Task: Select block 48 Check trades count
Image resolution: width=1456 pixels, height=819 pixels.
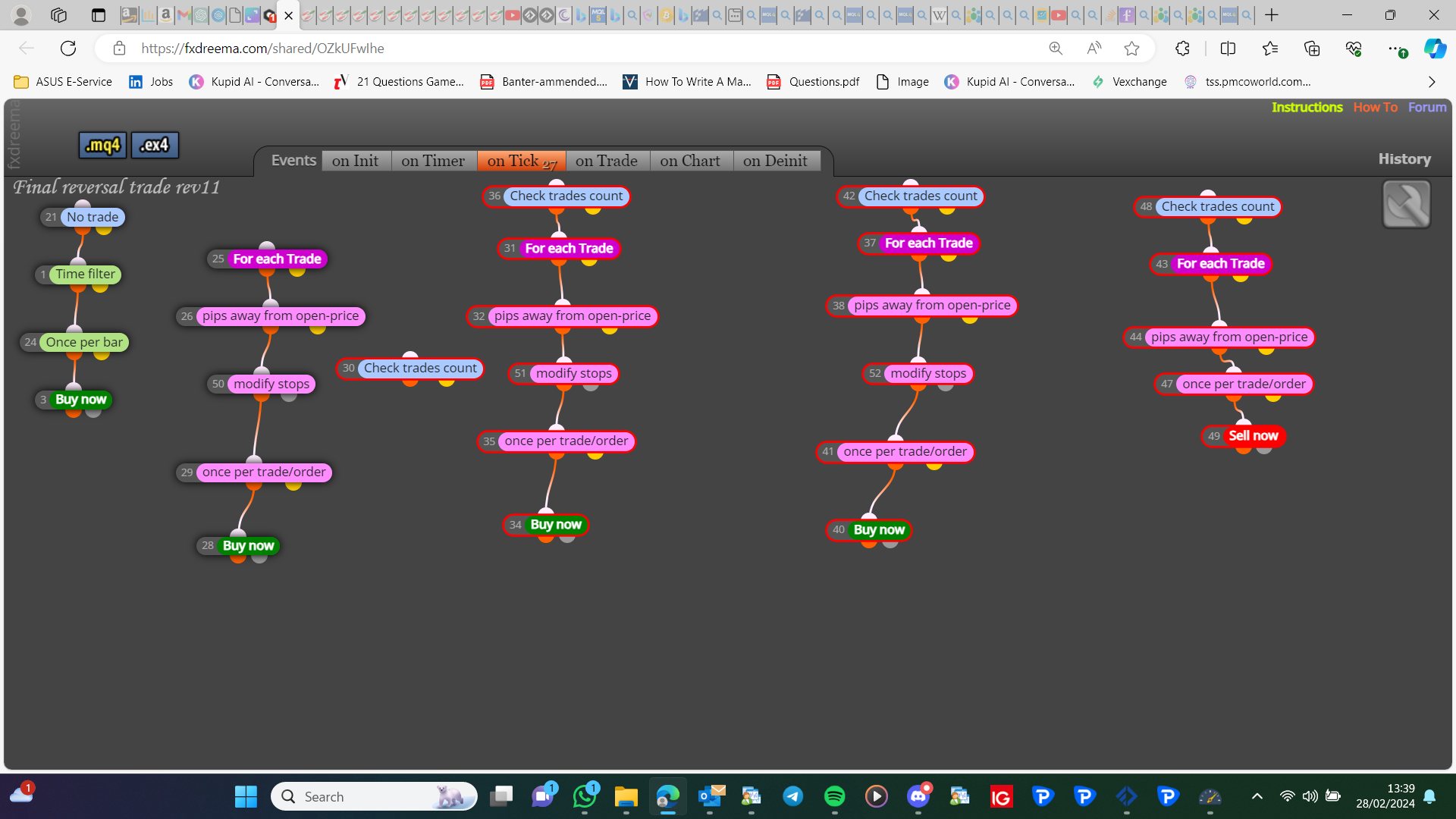Action: tap(1208, 207)
